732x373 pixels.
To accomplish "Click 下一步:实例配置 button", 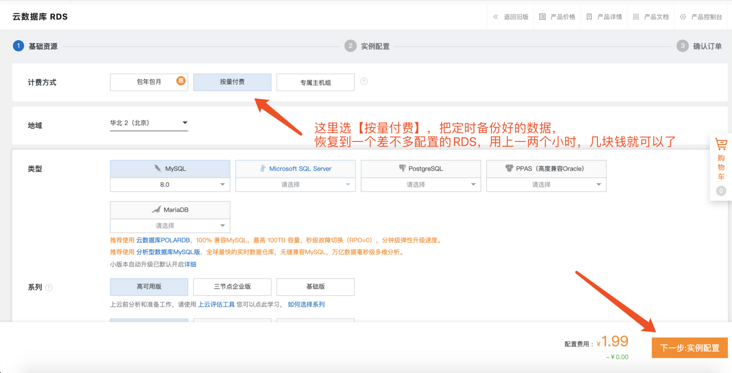I will click(x=690, y=348).
